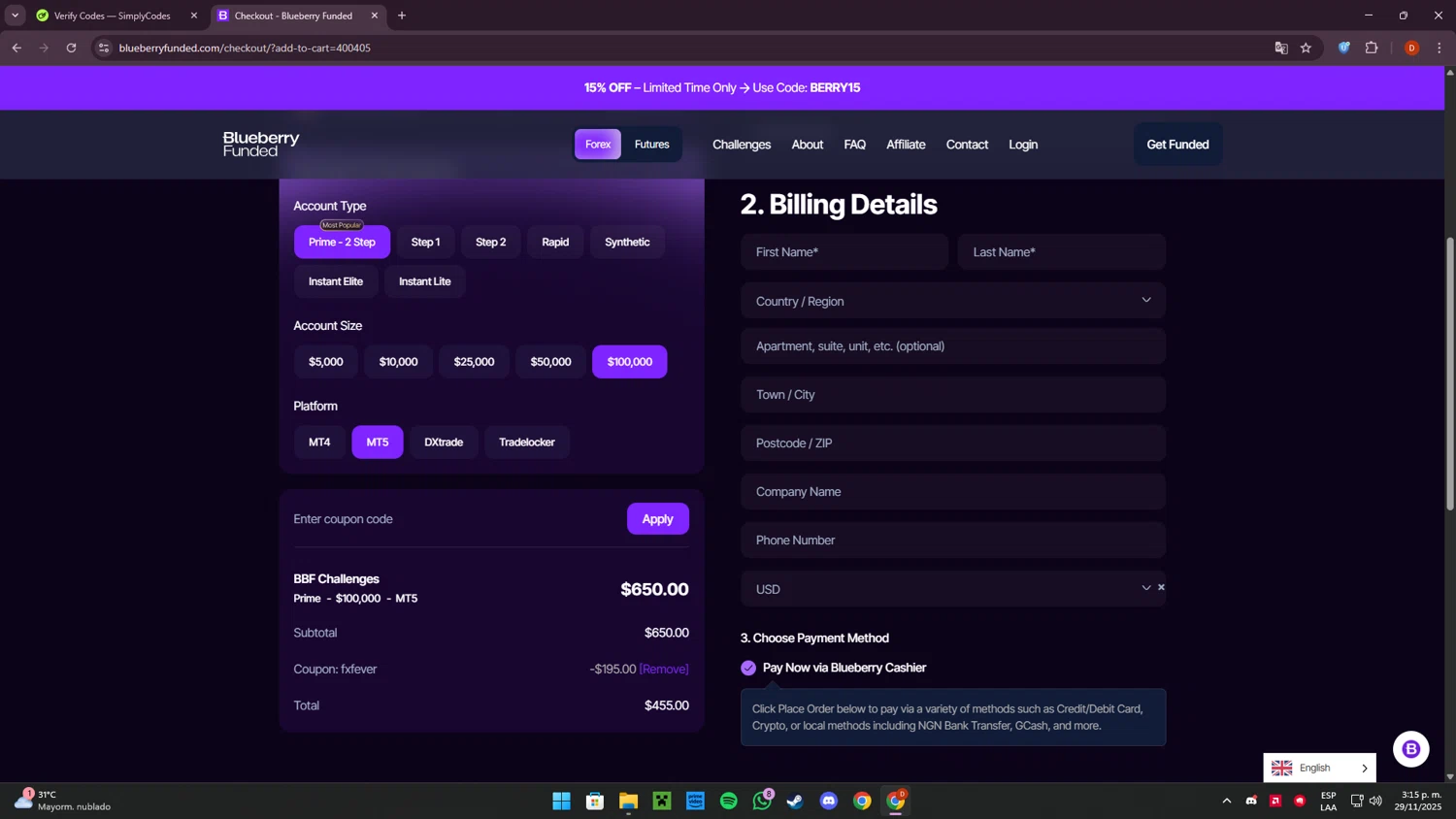Open the English language selector
The image size is (1456, 819).
click(1319, 768)
